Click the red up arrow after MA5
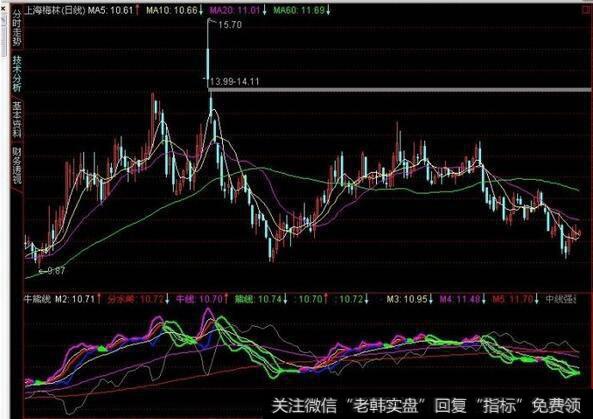Screen dimensions: 593x419 (138, 10)
